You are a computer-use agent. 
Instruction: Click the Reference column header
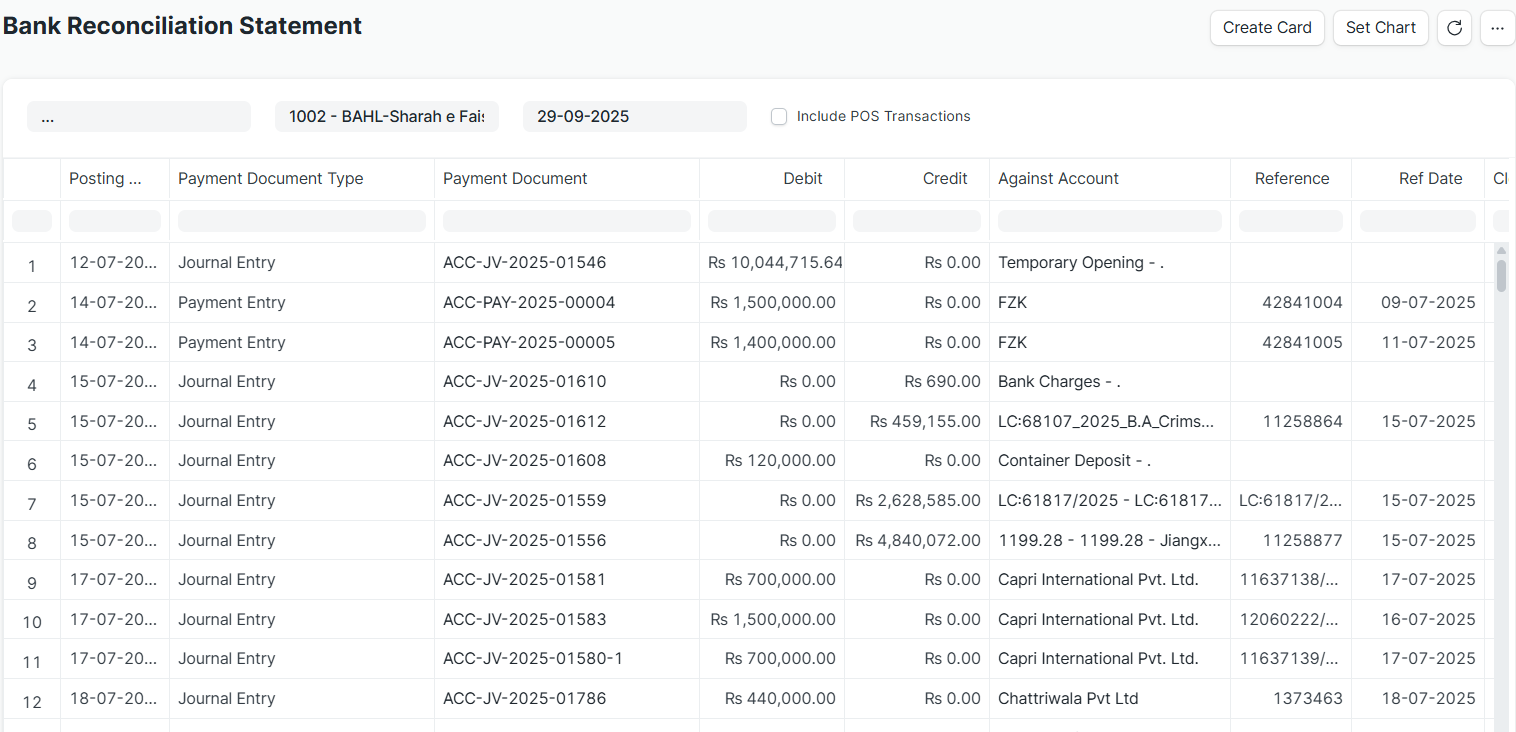pyautogui.click(x=1291, y=179)
